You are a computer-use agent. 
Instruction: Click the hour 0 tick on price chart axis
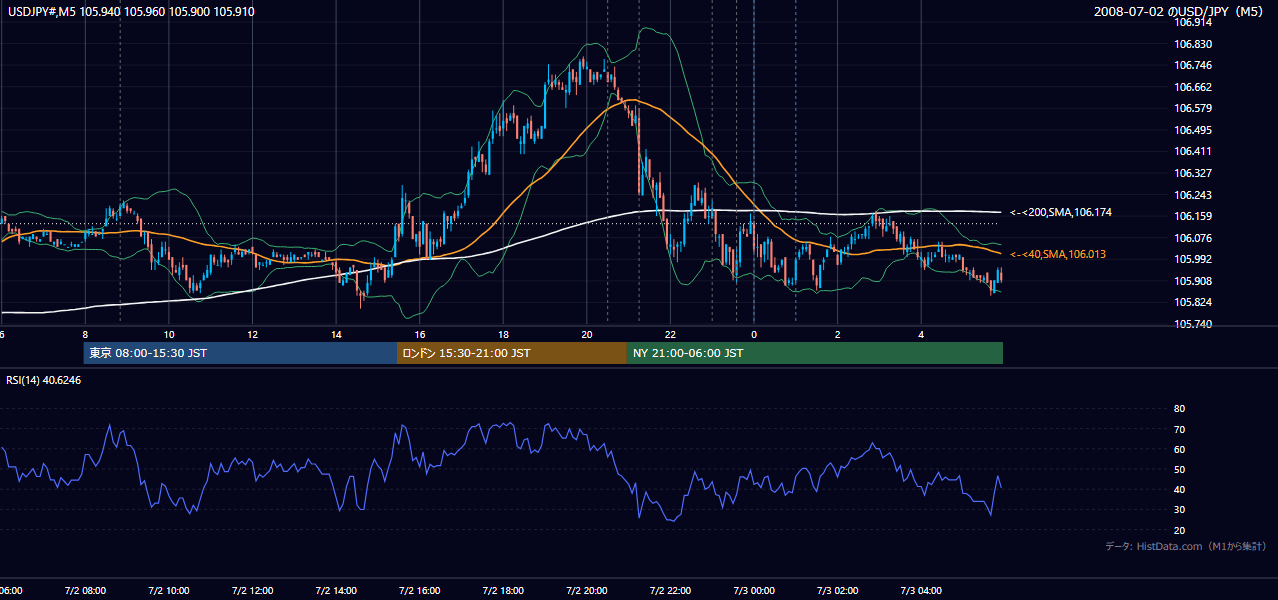click(754, 335)
